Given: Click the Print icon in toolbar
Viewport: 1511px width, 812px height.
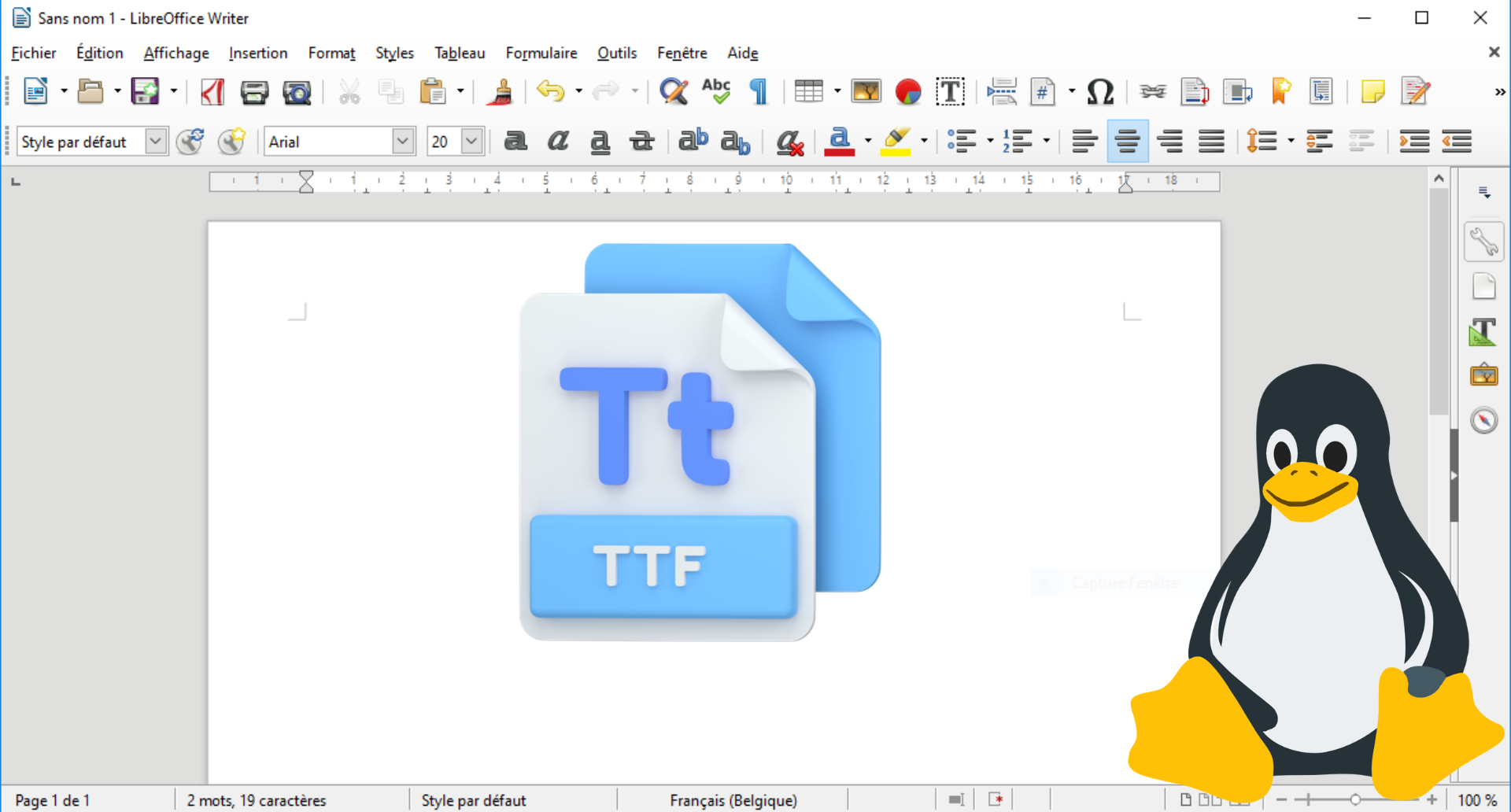Looking at the screenshot, I should pyautogui.click(x=254, y=92).
